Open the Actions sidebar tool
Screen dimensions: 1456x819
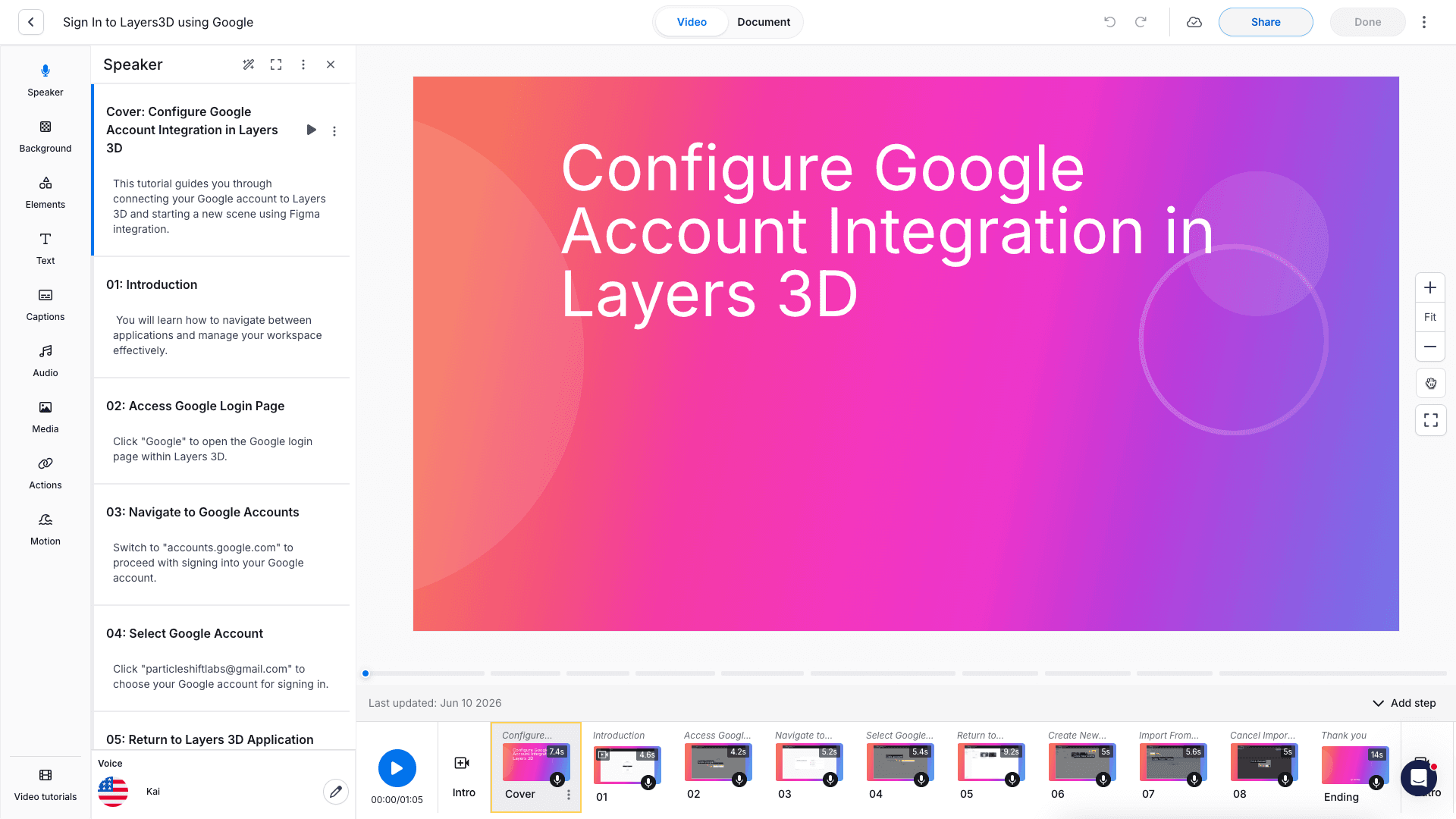45,473
